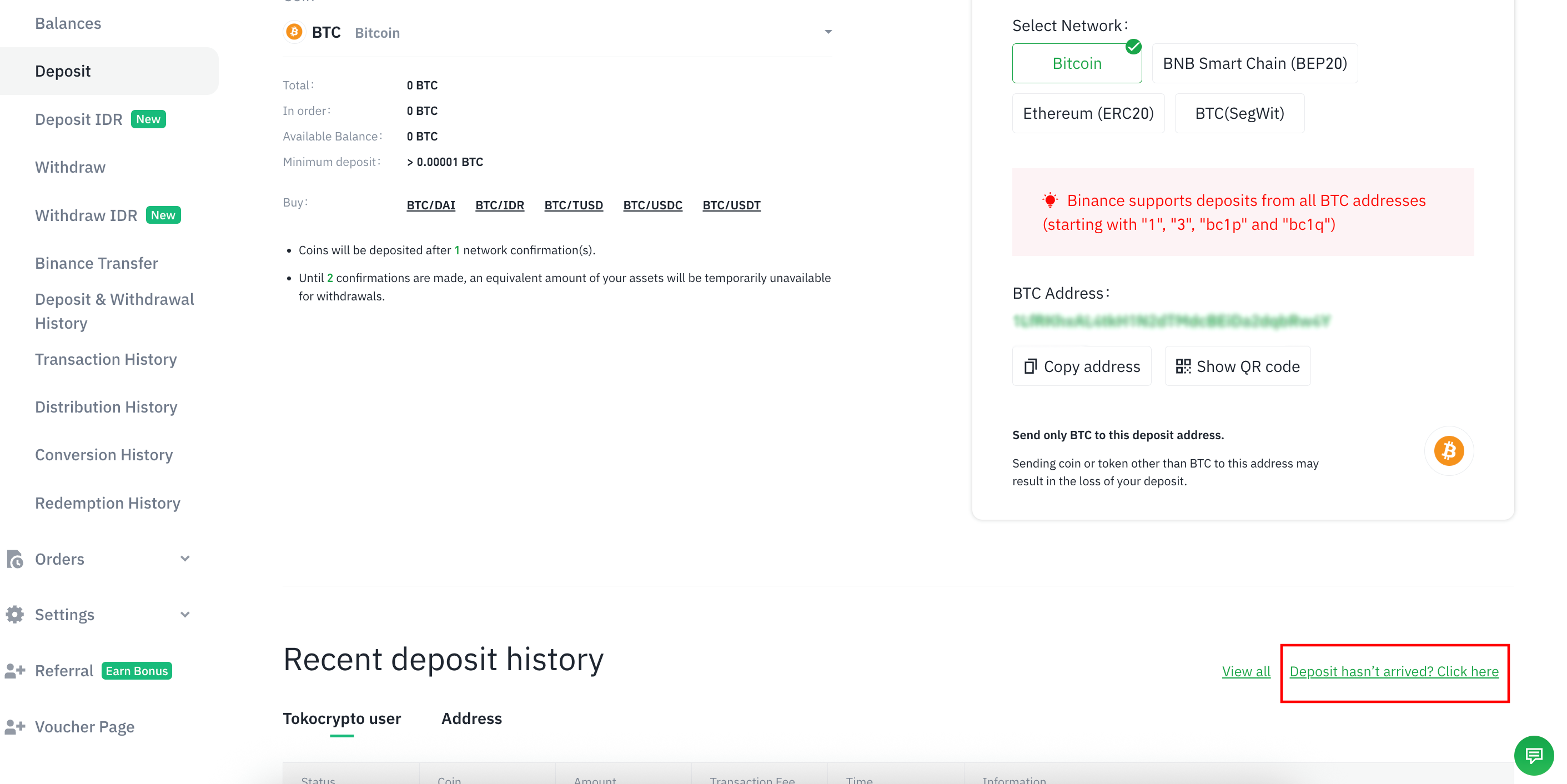
Task: Switch to Tokocrypto user tab
Action: click(x=341, y=718)
